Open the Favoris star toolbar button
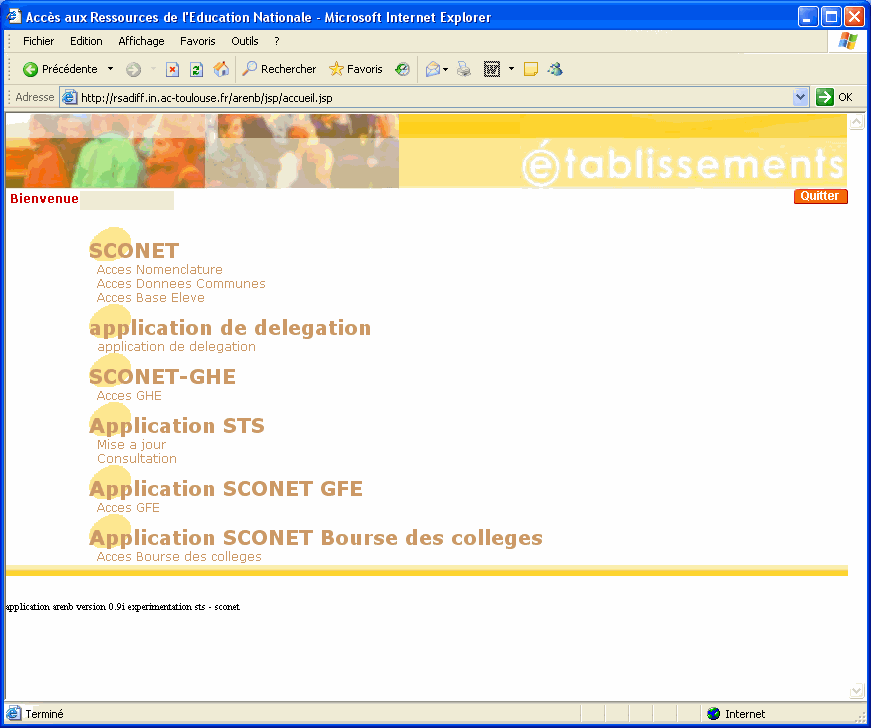This screenshot has width=871, height=728. tap(356, 69)
